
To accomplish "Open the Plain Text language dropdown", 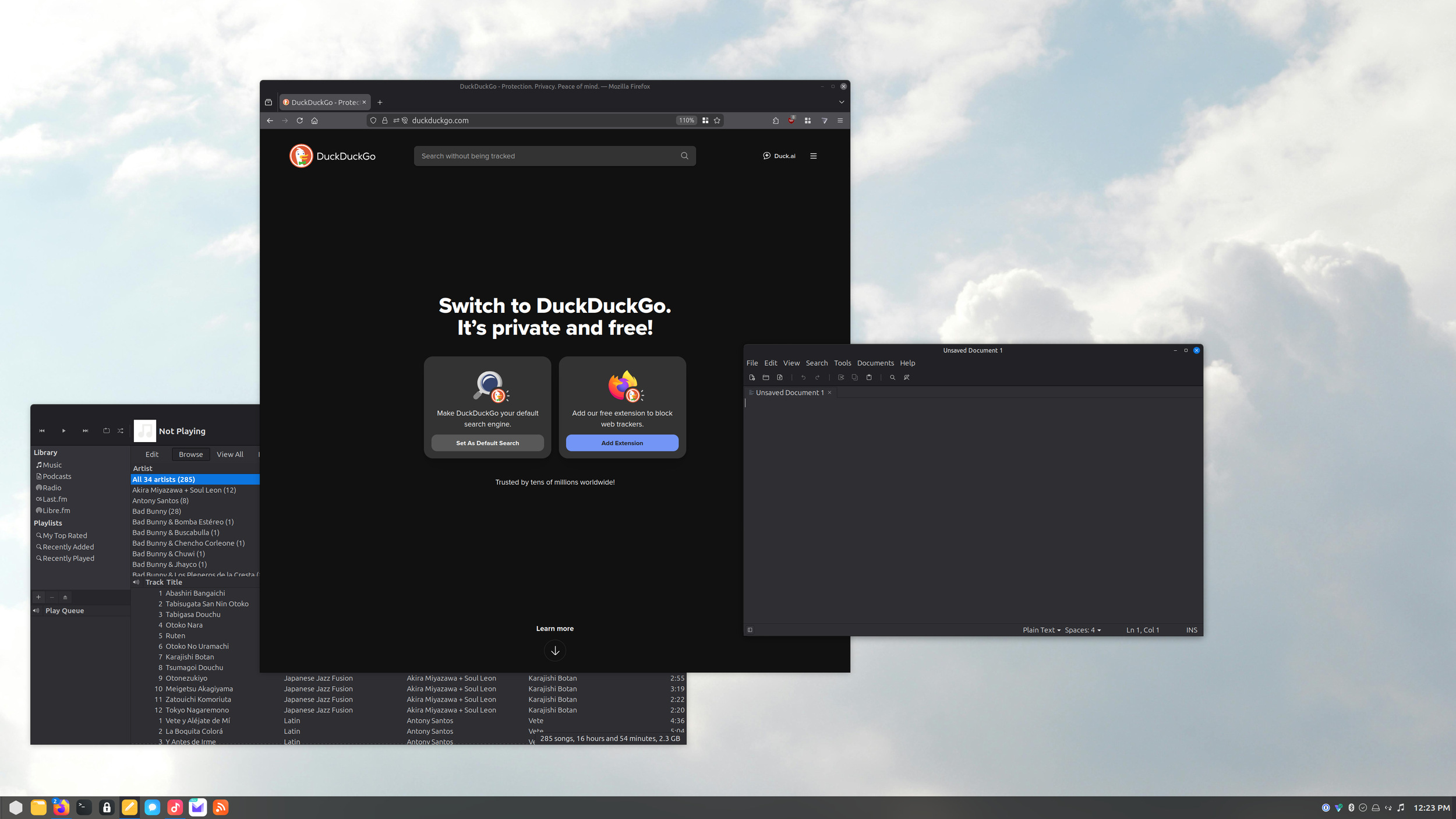I will tap(1041, 630).
